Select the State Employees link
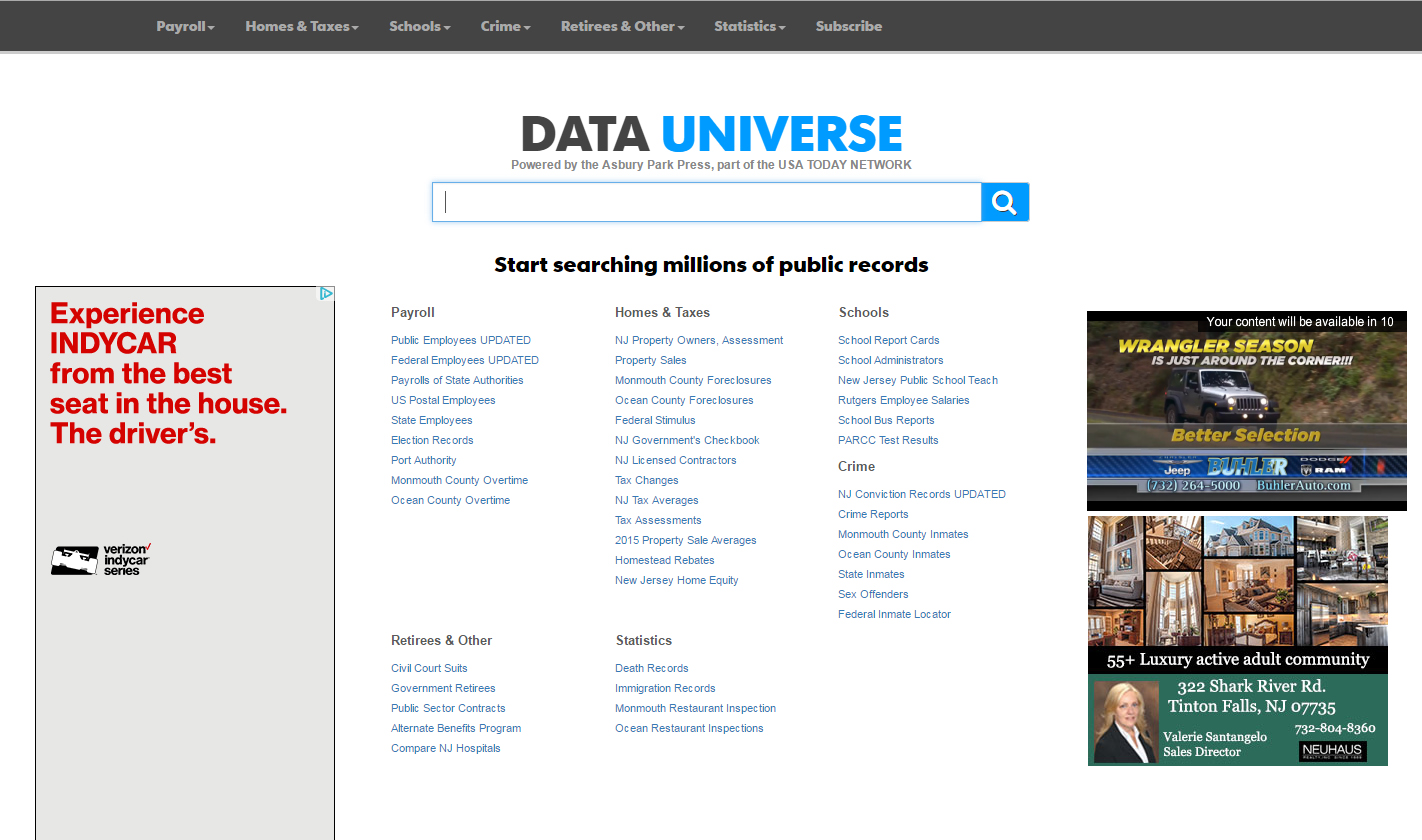The width and height of the screenshot is (1422, 840). [x=432, y=420]
